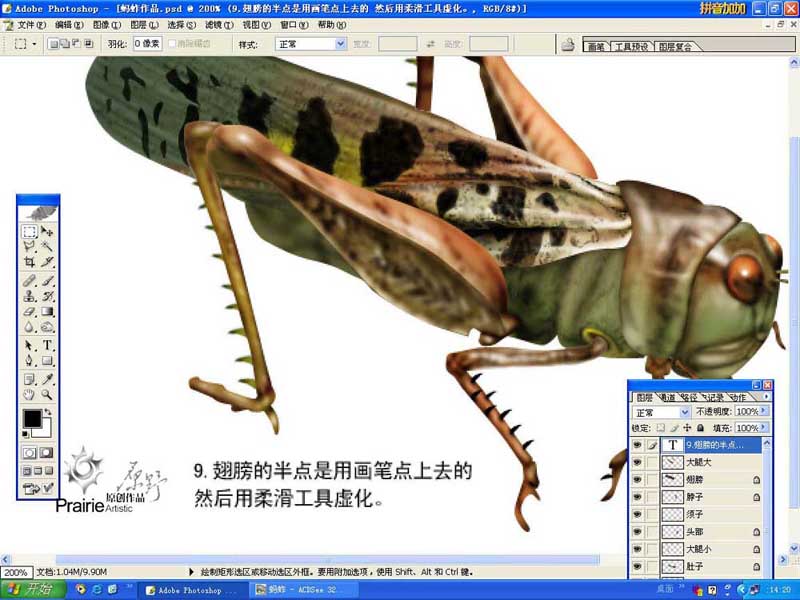Click the white background color swatch

point(45,430)
